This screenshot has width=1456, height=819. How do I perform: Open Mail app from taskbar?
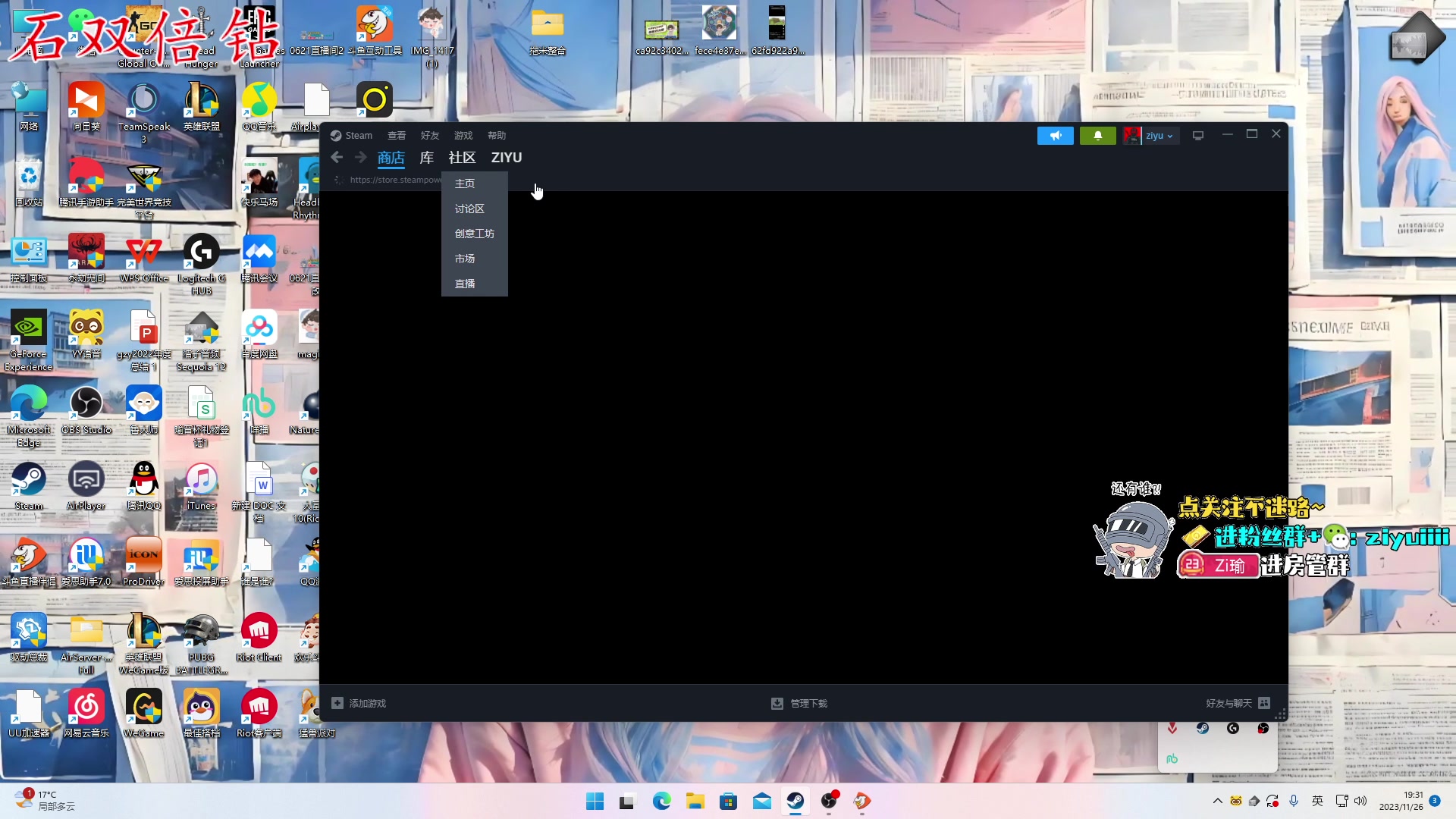pyautogui.click(x=762, y=801)
